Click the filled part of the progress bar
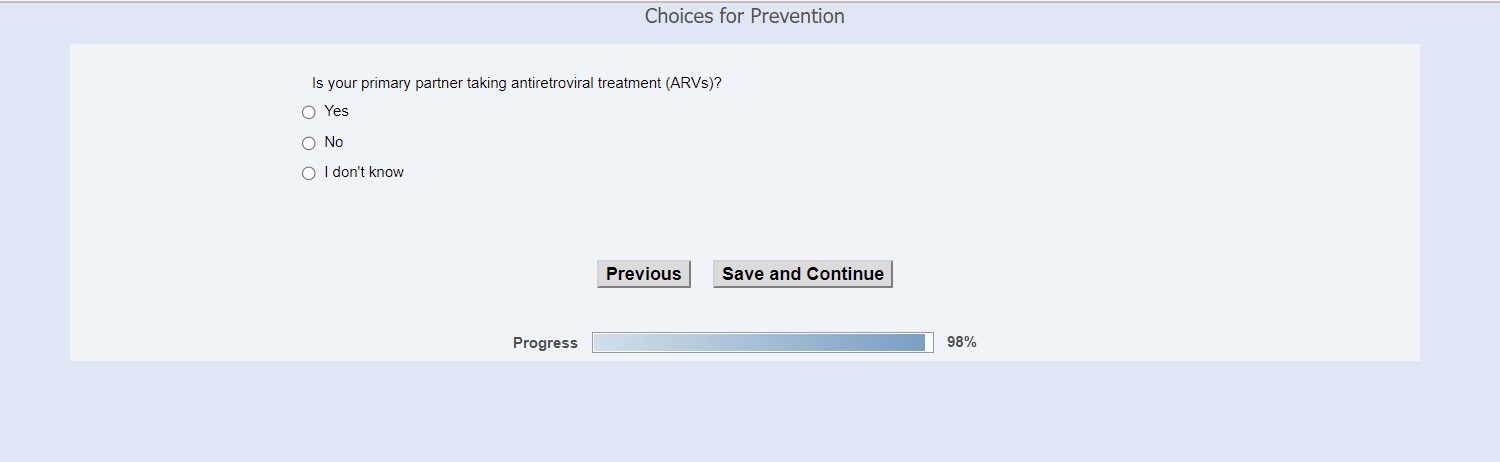 pyautogui.click(x=758, y=343)
